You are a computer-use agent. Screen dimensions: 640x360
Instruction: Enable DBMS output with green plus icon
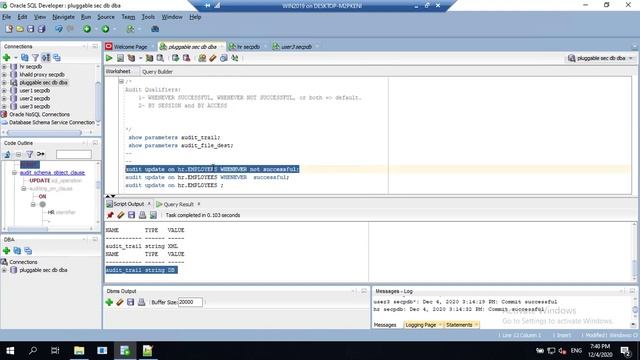point(109,302)
